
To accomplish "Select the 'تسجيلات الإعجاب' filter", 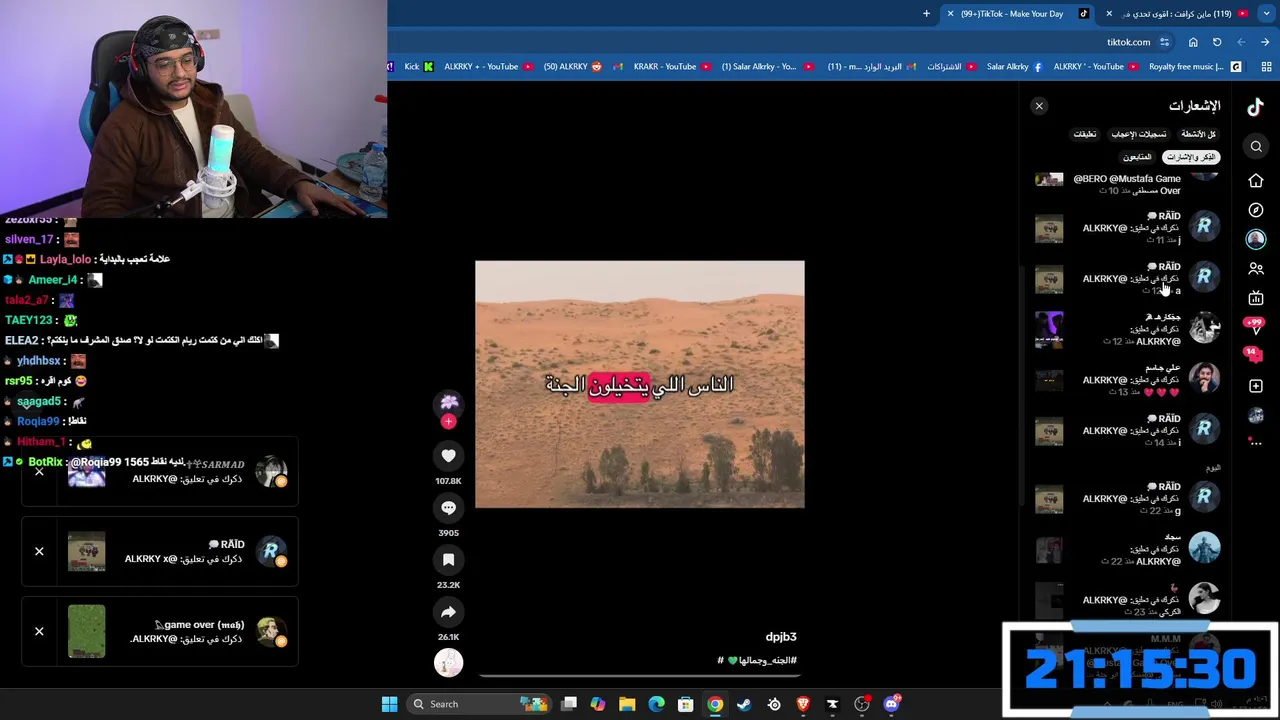I will (x=1138, y=134).
